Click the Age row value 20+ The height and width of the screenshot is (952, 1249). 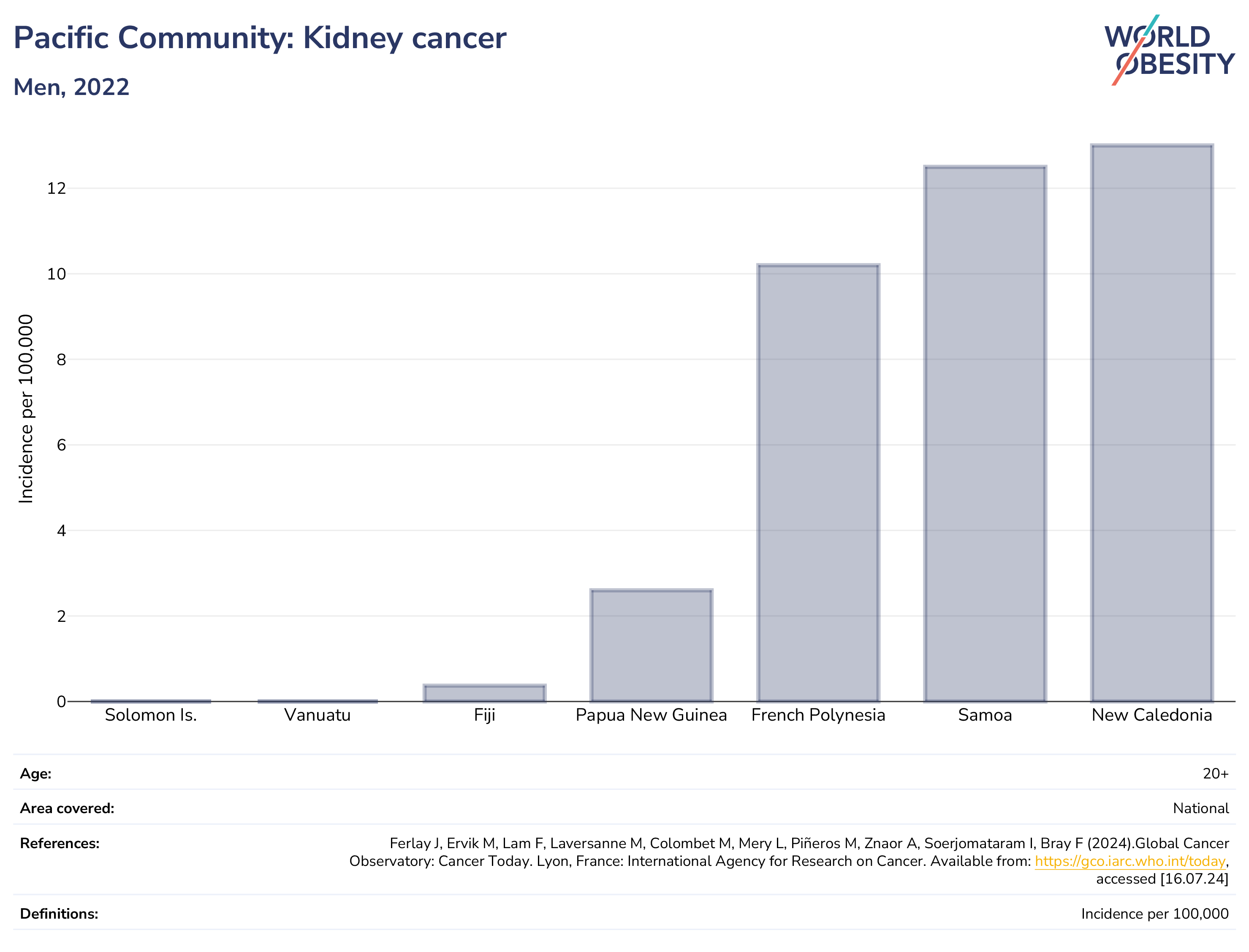(1216, 773)
